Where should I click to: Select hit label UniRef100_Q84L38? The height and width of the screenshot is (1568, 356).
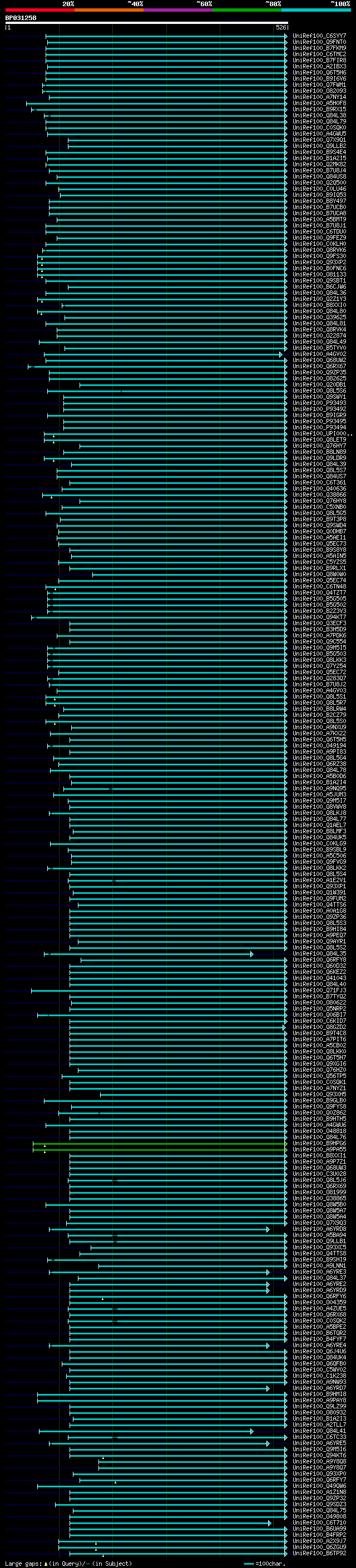pyautogui.click(x=319, y=115)
